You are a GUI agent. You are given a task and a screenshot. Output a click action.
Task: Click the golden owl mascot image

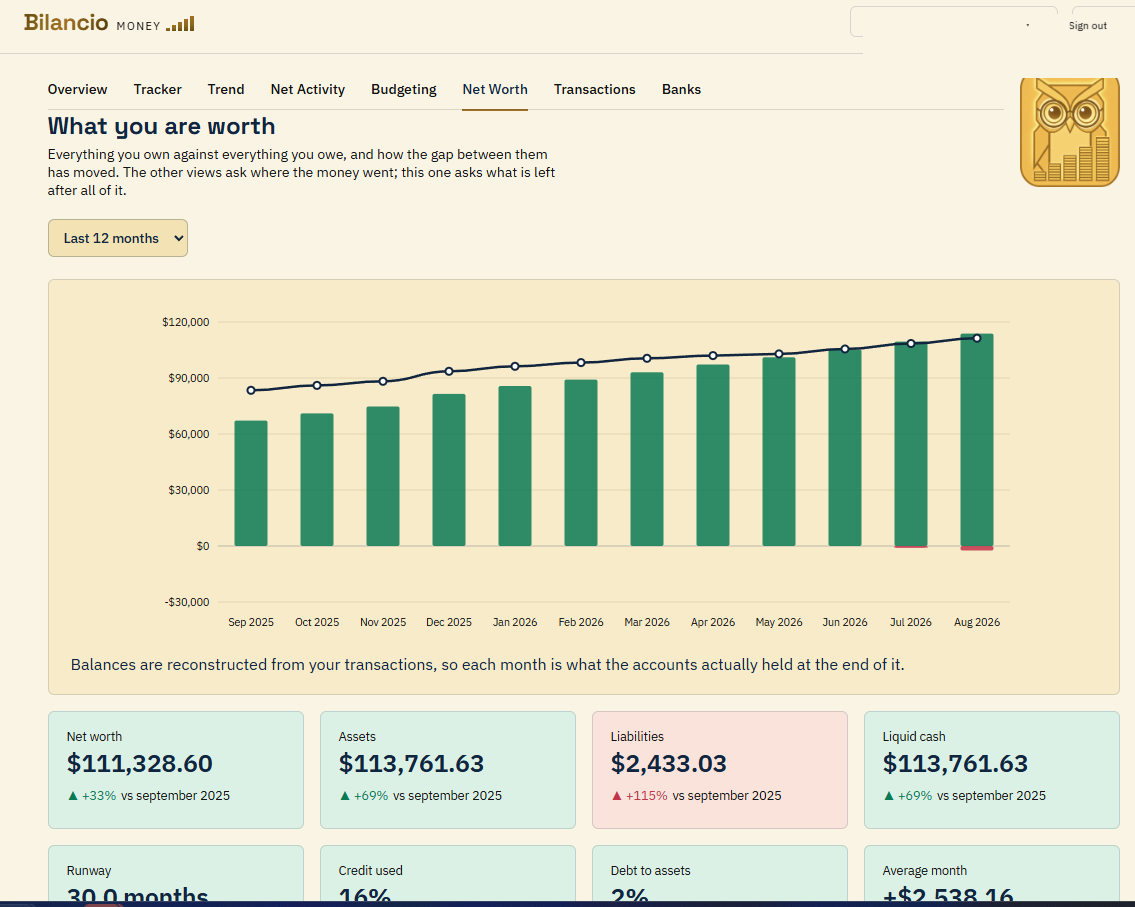1070,132
